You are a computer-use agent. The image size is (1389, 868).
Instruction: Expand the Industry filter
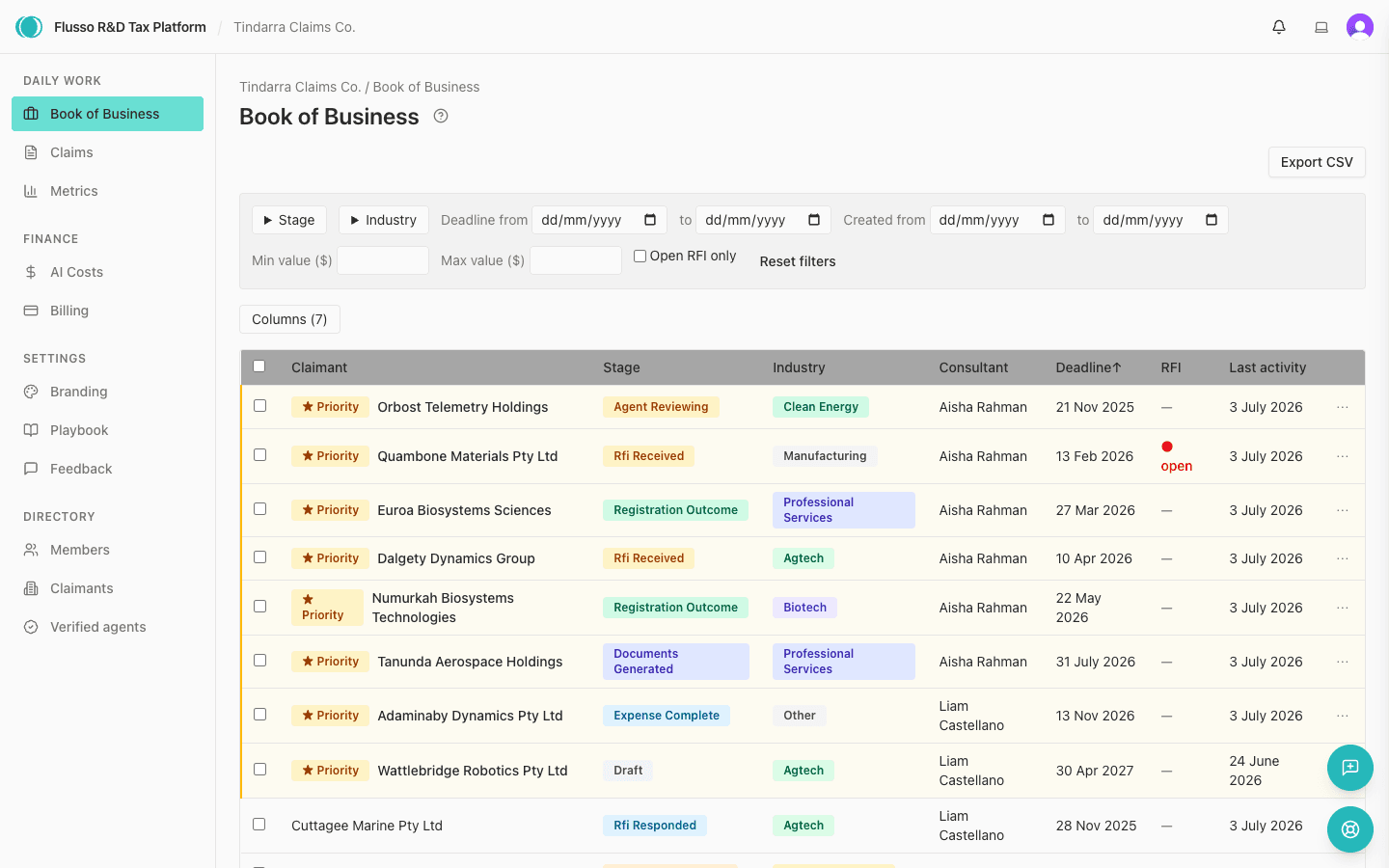coord(384,220)
